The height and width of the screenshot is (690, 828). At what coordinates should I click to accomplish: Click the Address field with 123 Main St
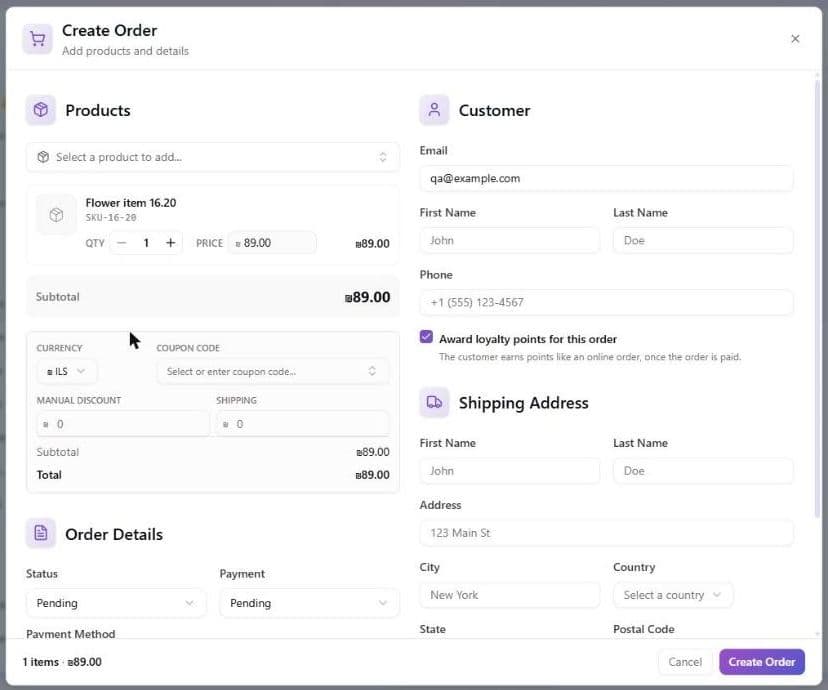coord(606,533)
